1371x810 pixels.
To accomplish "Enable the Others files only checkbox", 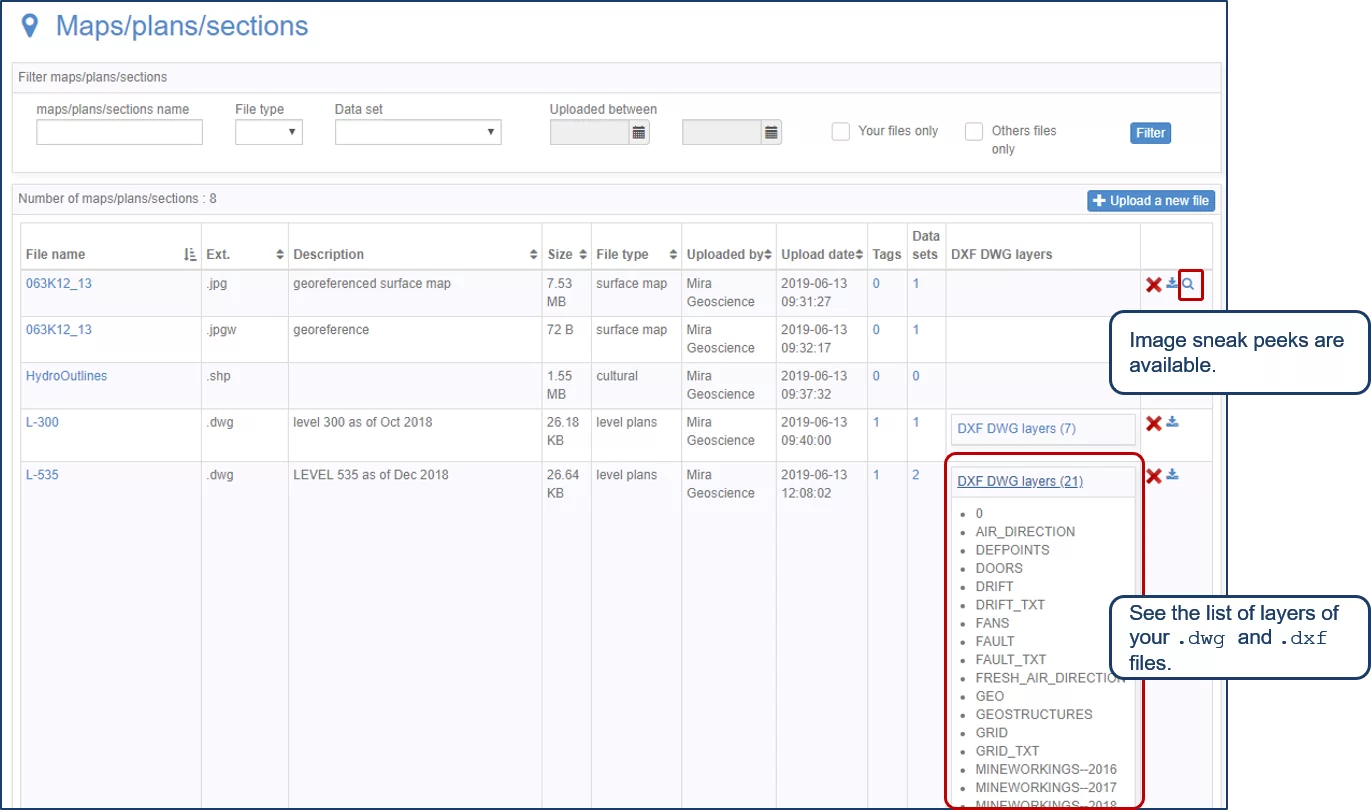I will pos(974,131).
